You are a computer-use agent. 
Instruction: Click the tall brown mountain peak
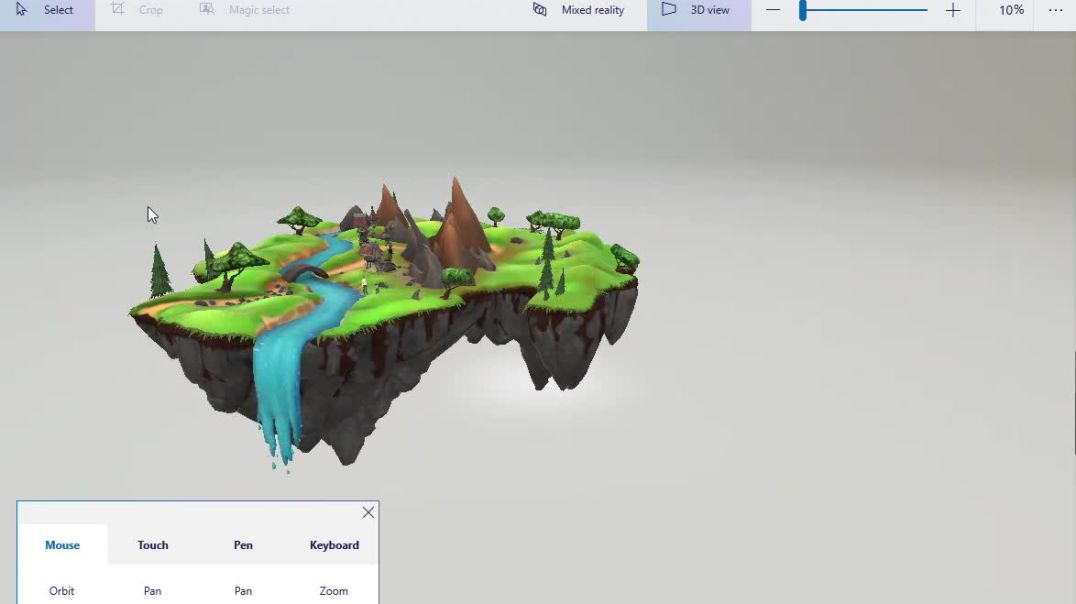459,215
